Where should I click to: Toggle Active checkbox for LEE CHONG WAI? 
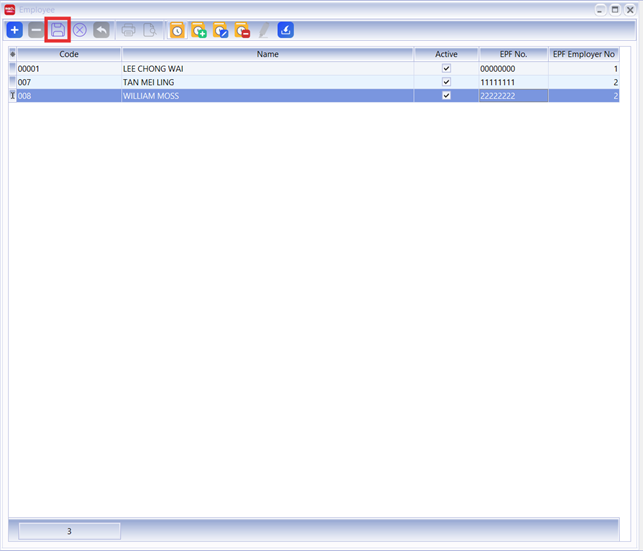pyautogui.click(x=446, y=68)
